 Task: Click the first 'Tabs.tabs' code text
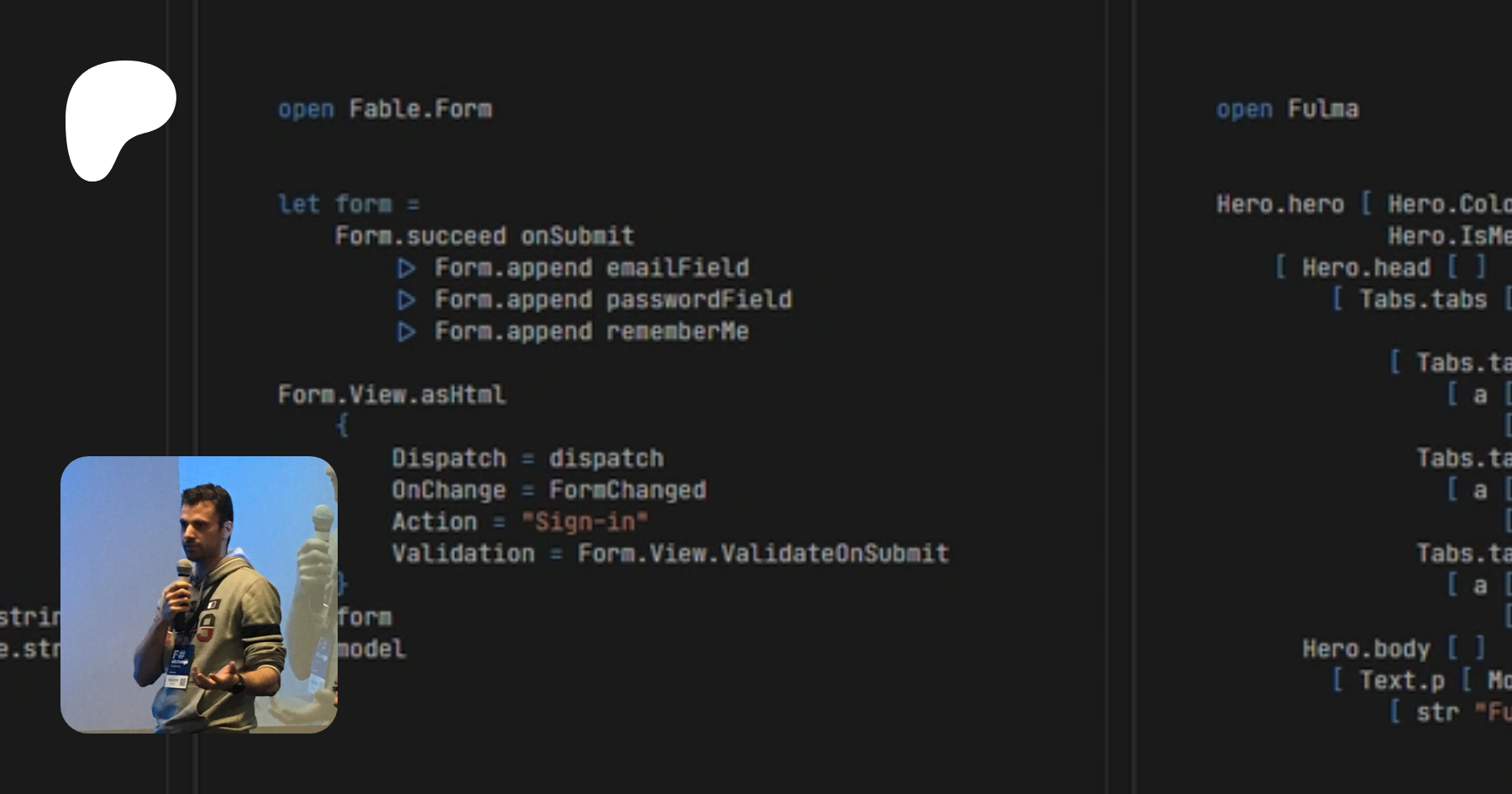pos(1423,300)
